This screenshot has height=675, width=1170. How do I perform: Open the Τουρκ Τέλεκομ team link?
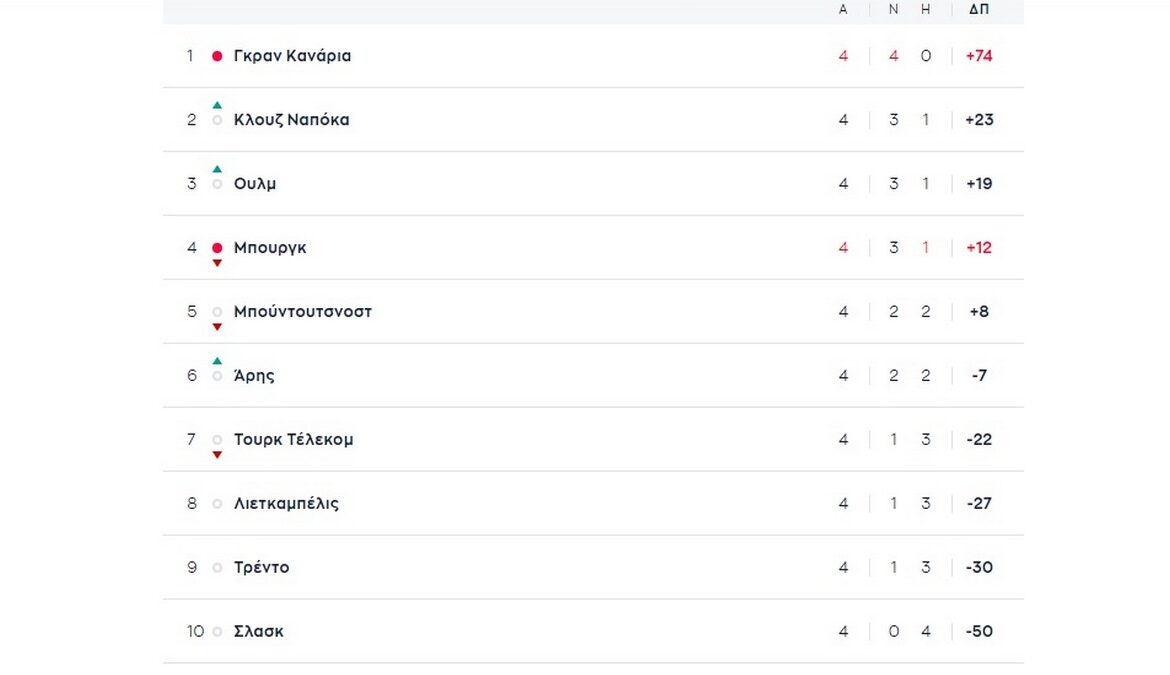tap(293, 440)
